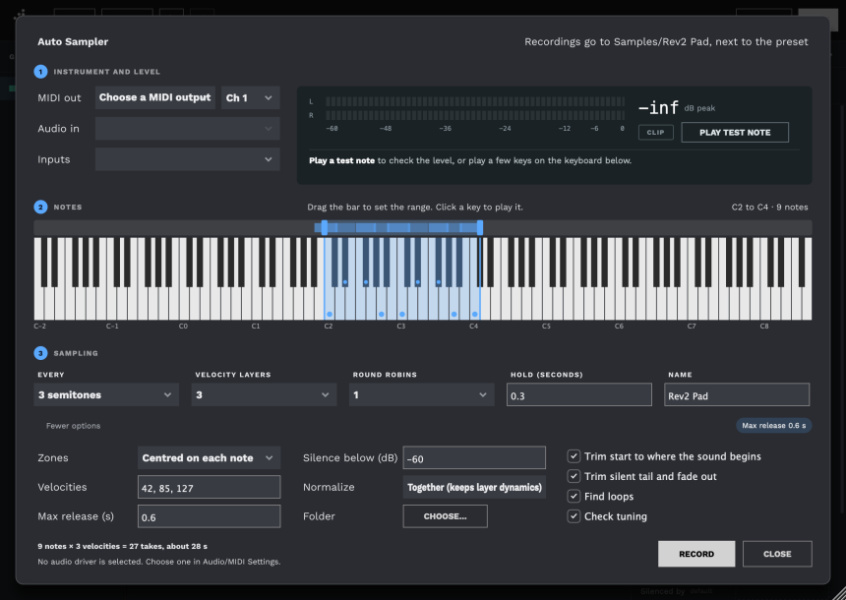Open the MIDI out chooser
Screen dimensions: 846x600
click(x=155, y=98)
